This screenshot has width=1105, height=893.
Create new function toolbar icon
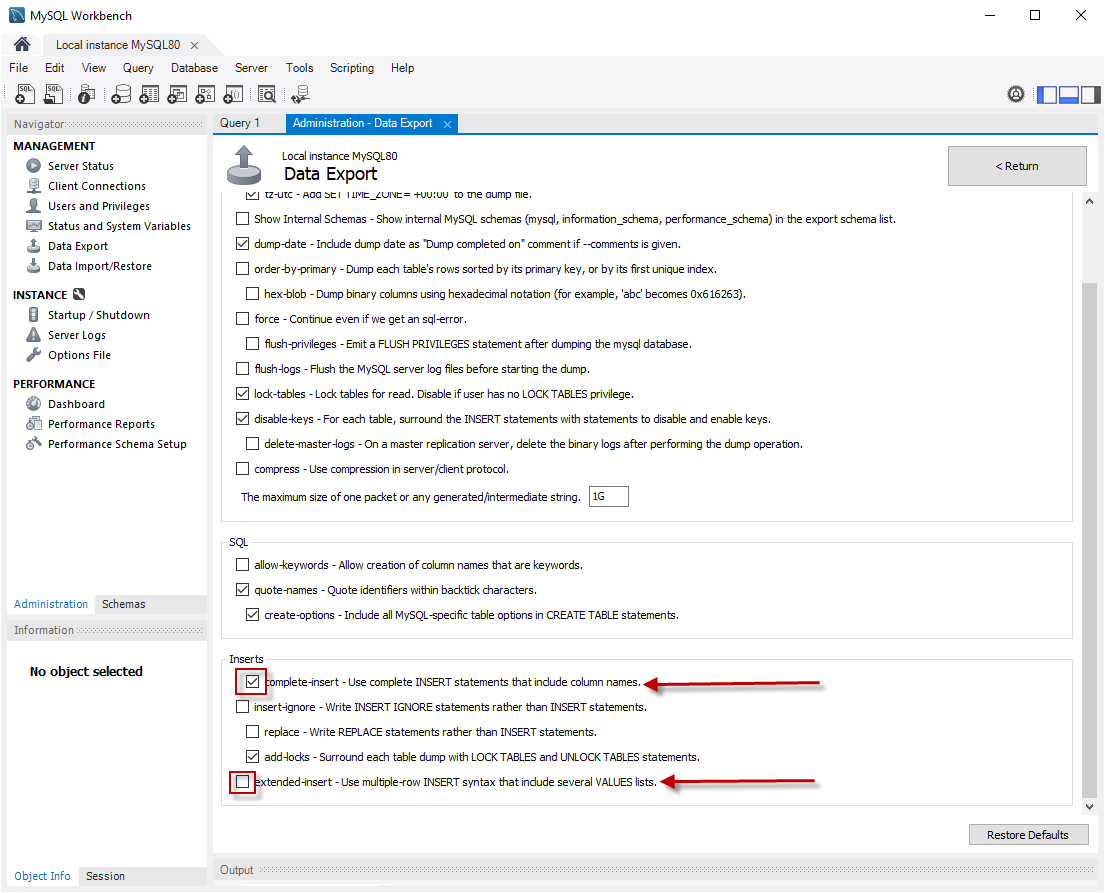pos(233,94)
